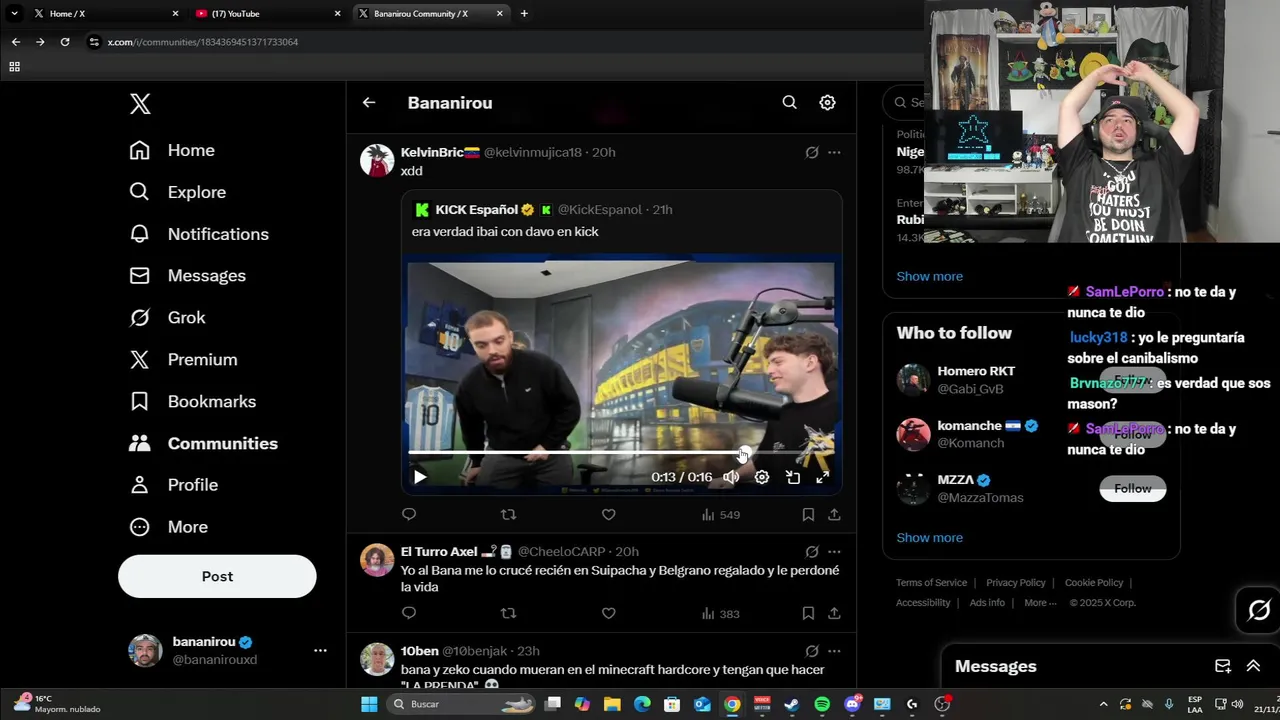1280x720 pixels.
Task: Open Premium in the sidebar
Action: pyautogui.click(x=184, y=359)
